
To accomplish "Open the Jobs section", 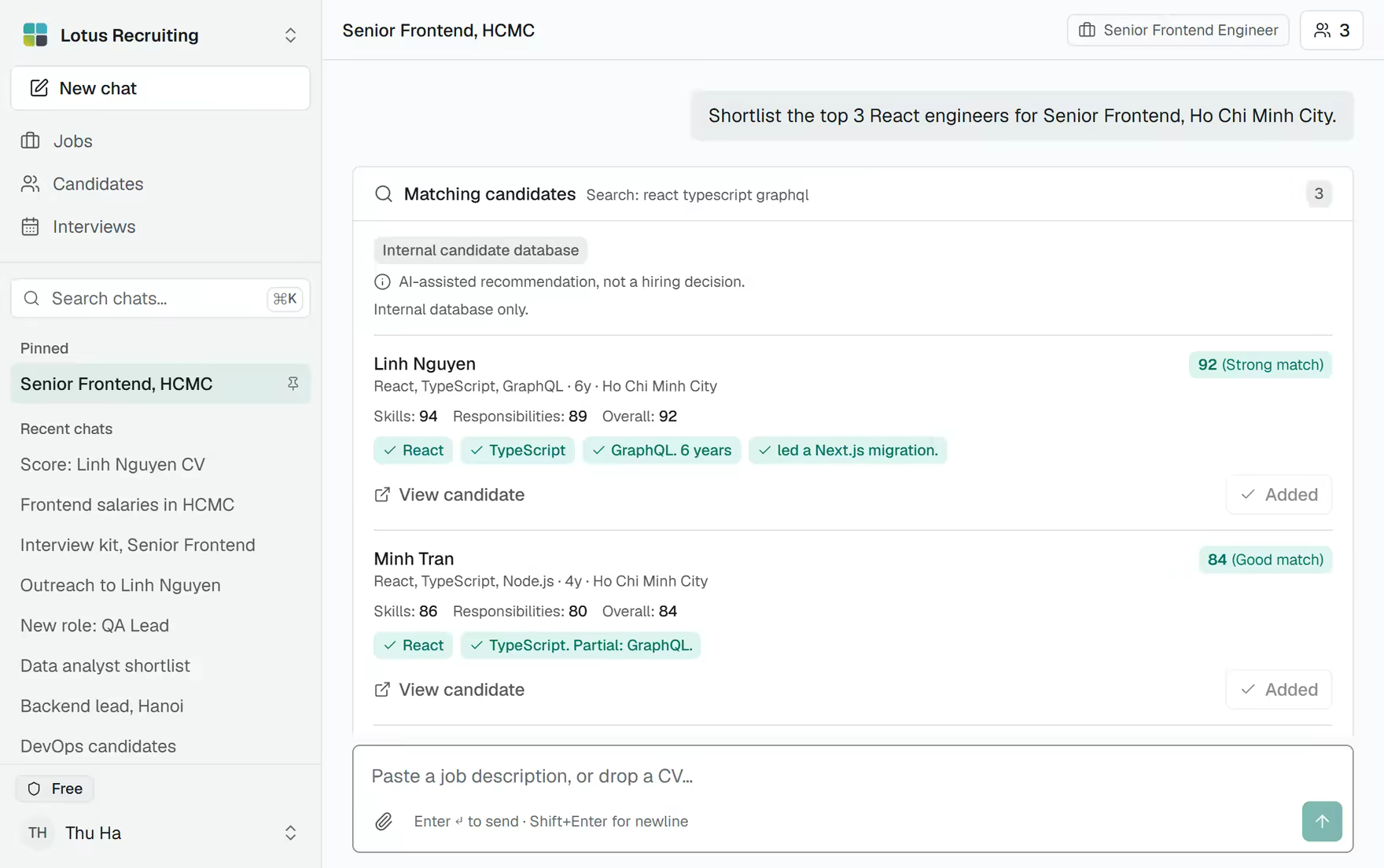I will 160,141.
